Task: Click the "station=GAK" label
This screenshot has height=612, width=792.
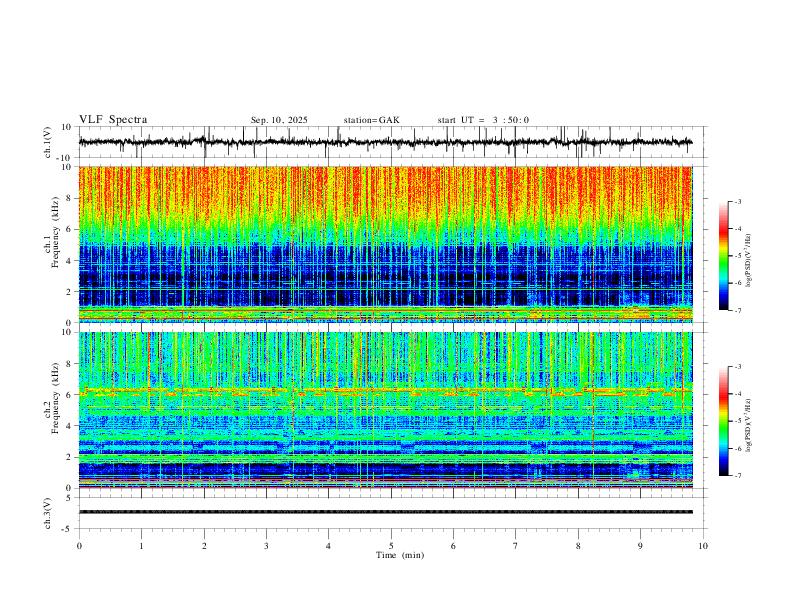Action: click(371, 120)
